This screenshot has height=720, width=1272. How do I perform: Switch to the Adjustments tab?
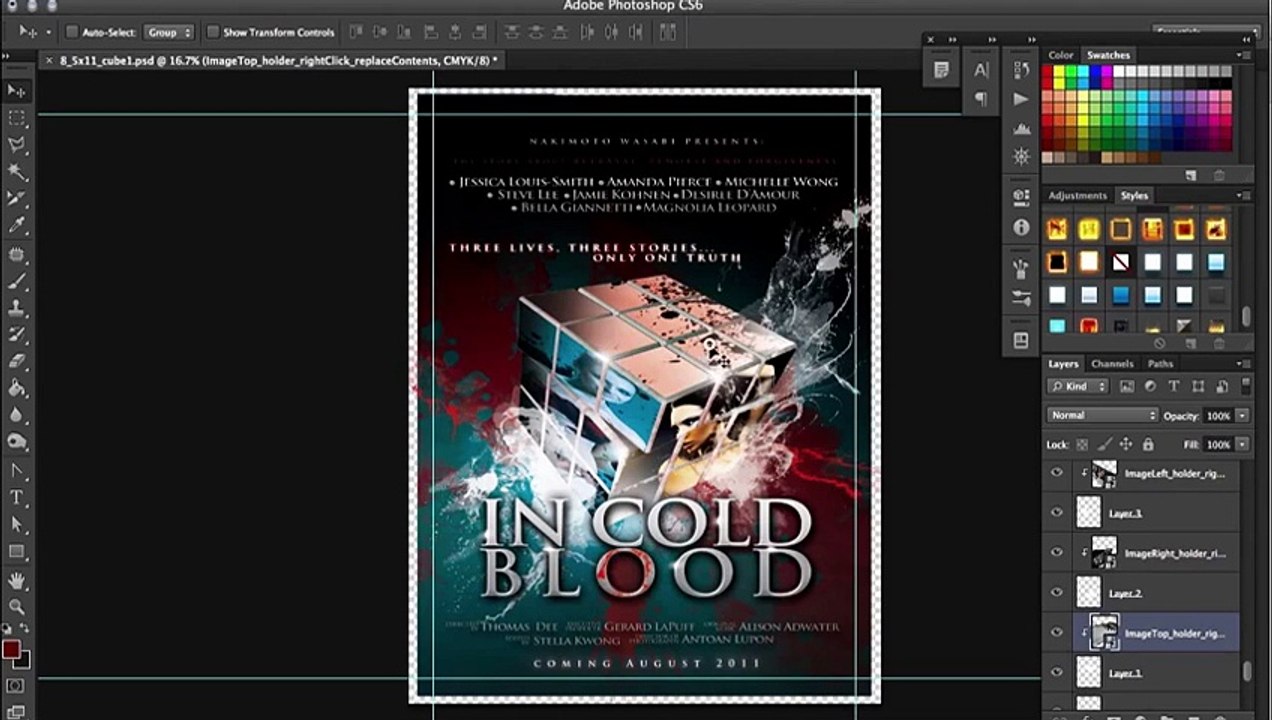tap(1078, 195)
